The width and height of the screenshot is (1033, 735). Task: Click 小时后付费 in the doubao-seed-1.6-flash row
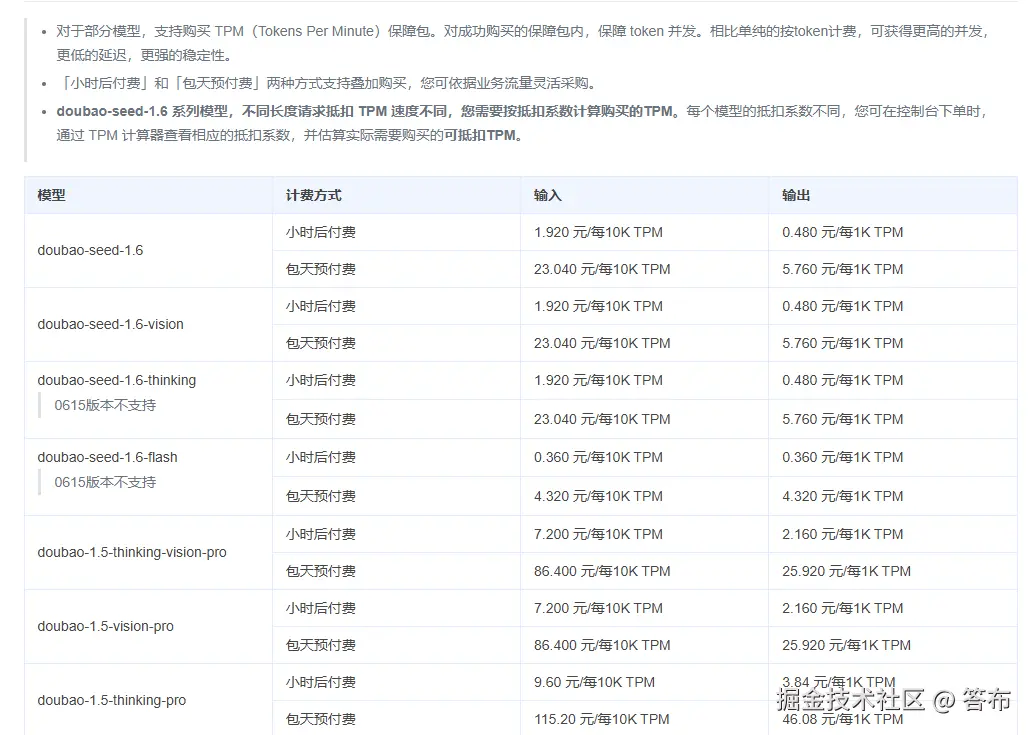point(321,458)
